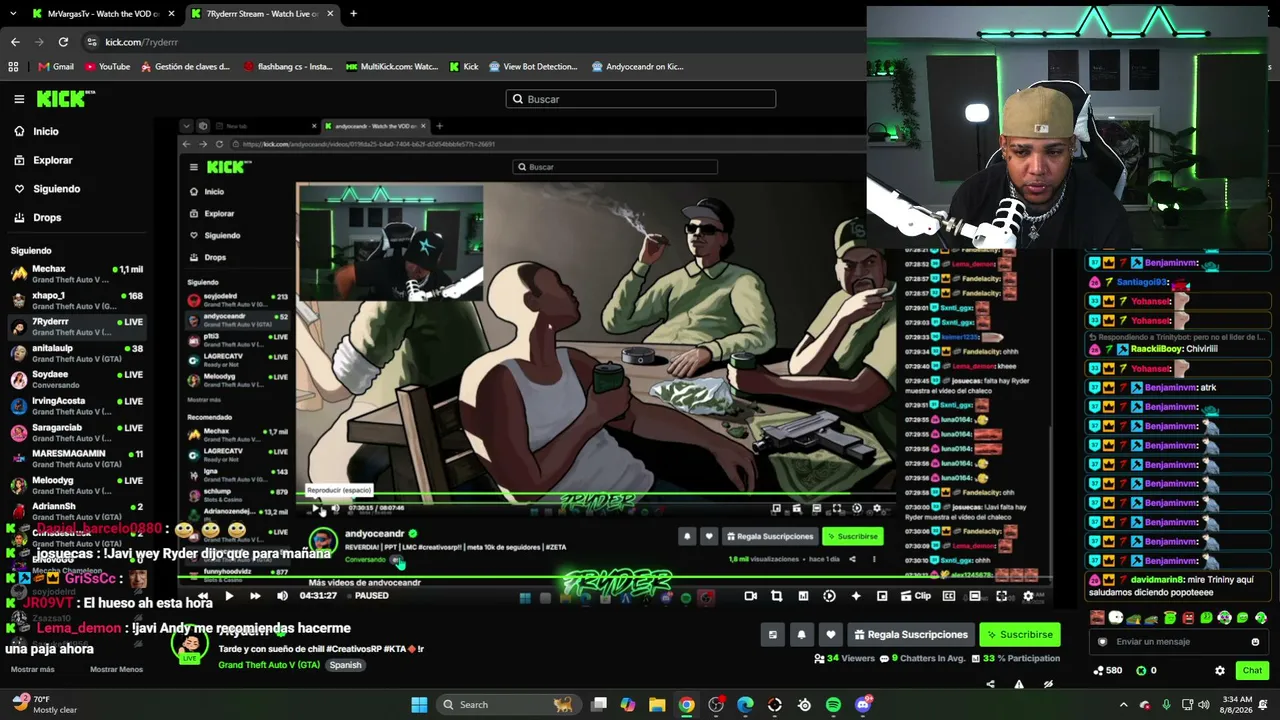Click the Enviar un mensaje chat box
This screenshot has height=720, width=1280.
pyautogui.click(x=1178, y=642)
